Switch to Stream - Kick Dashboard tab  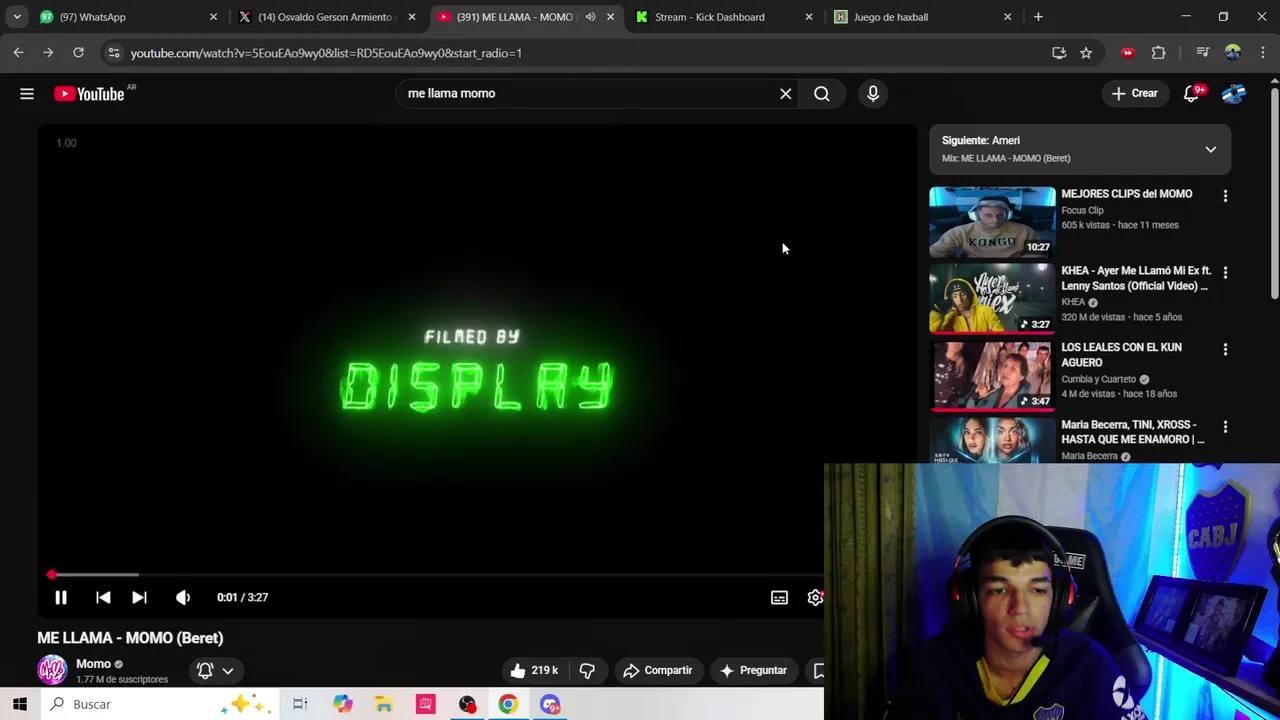click(725, 17)
